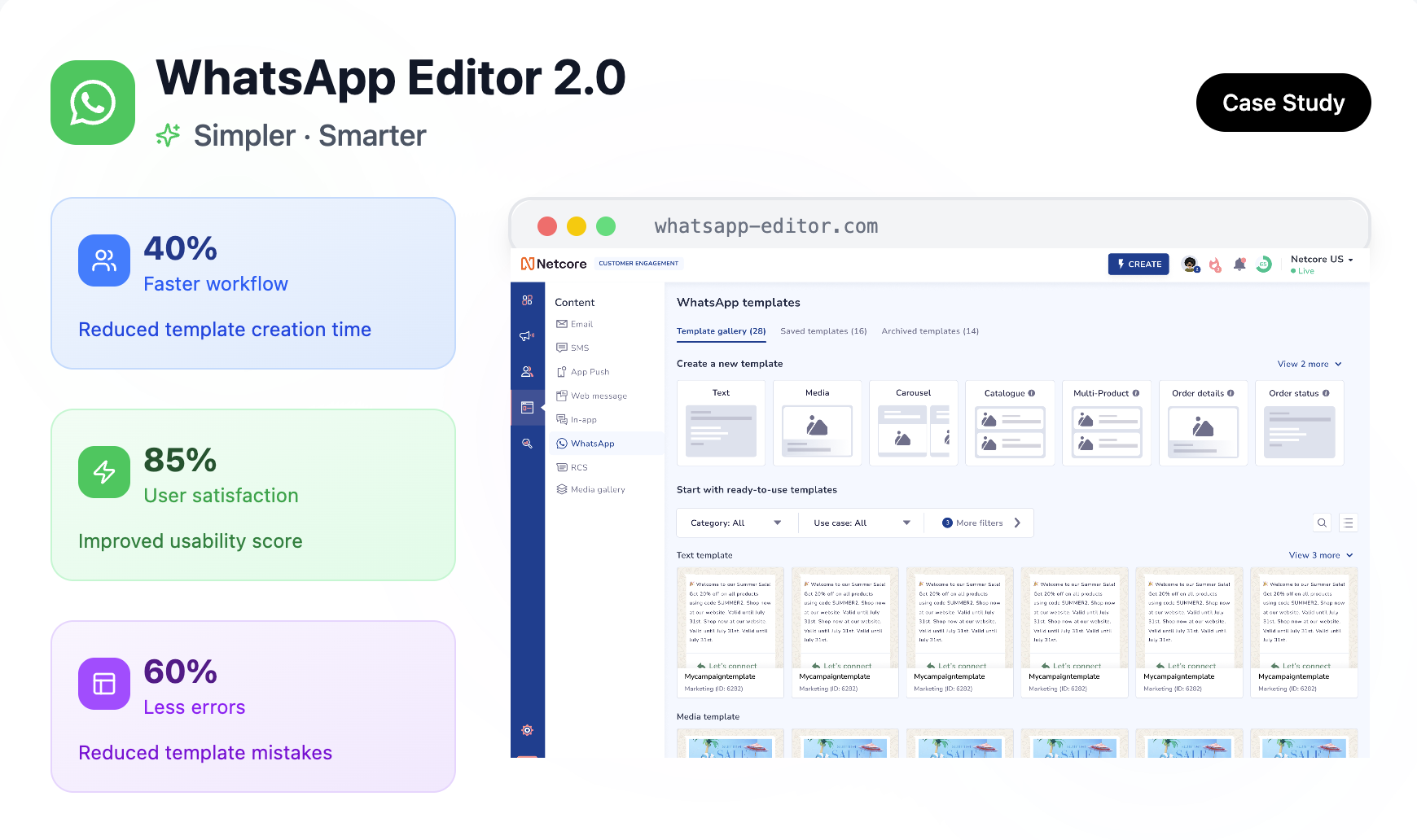
Task: Open the campaigns megaphone icon in sidebar
Action: 527,335
